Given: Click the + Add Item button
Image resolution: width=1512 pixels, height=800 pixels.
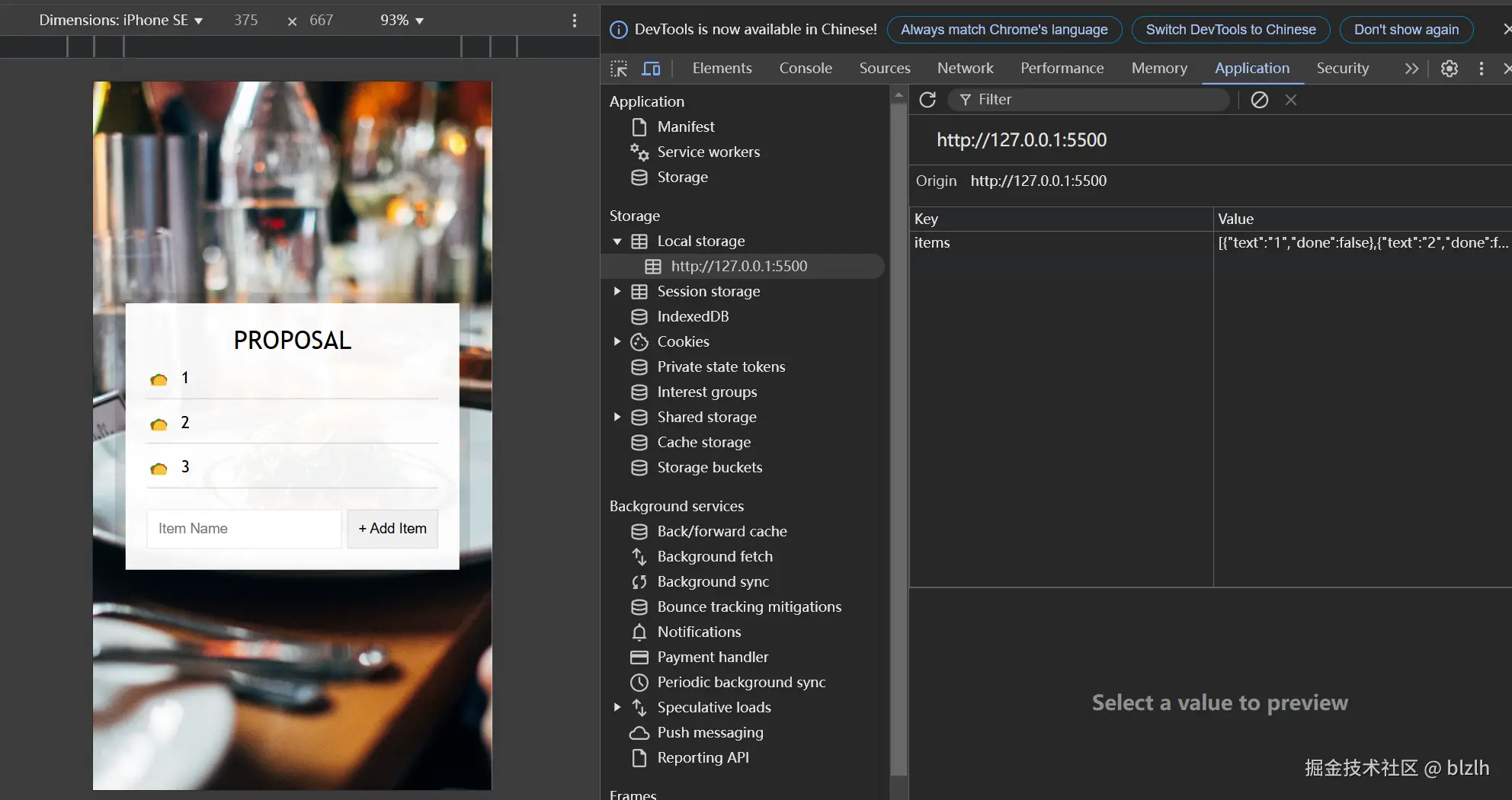Looking at the screenshot, I should point(392,529).
